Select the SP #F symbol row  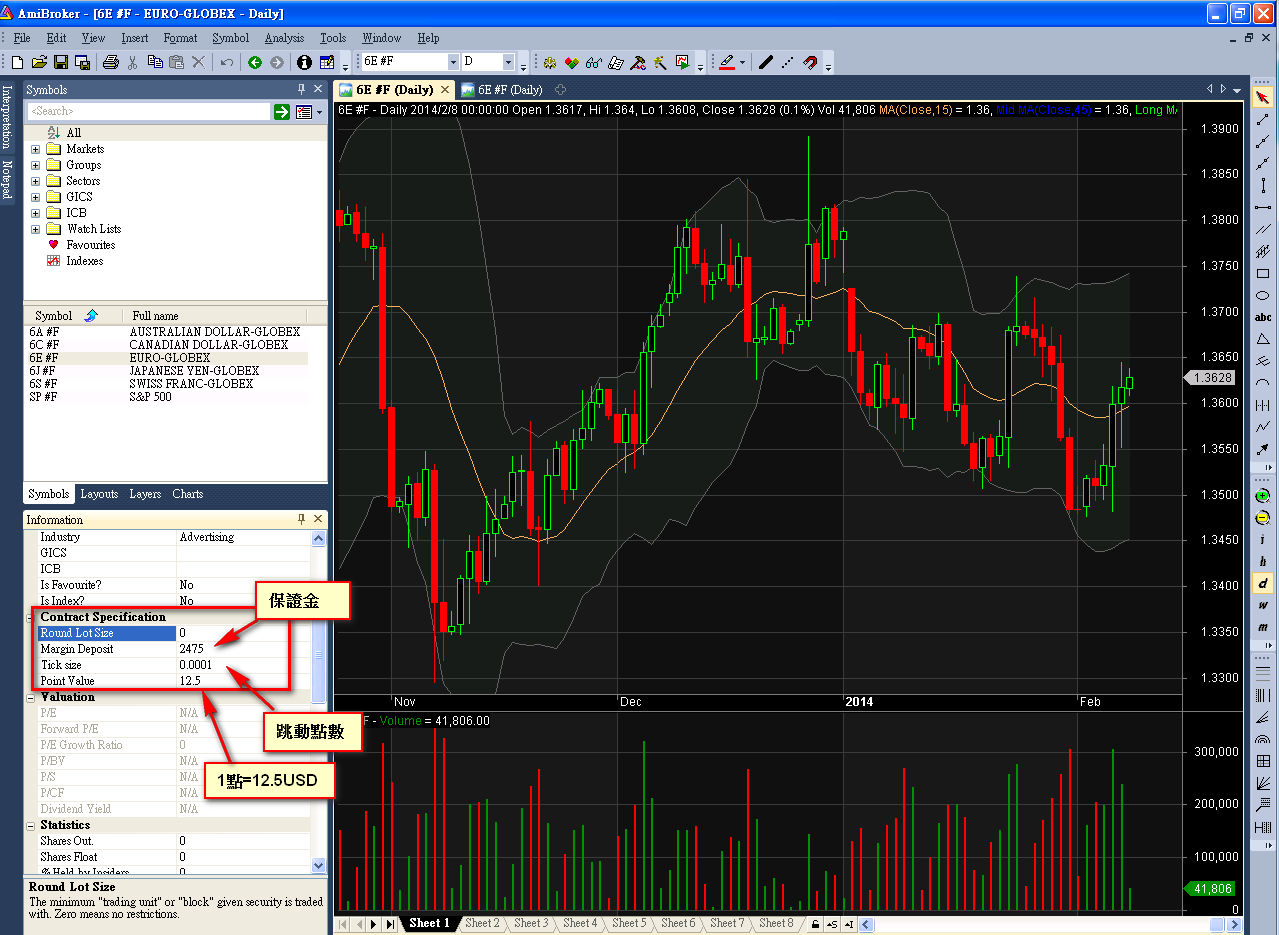166,397
